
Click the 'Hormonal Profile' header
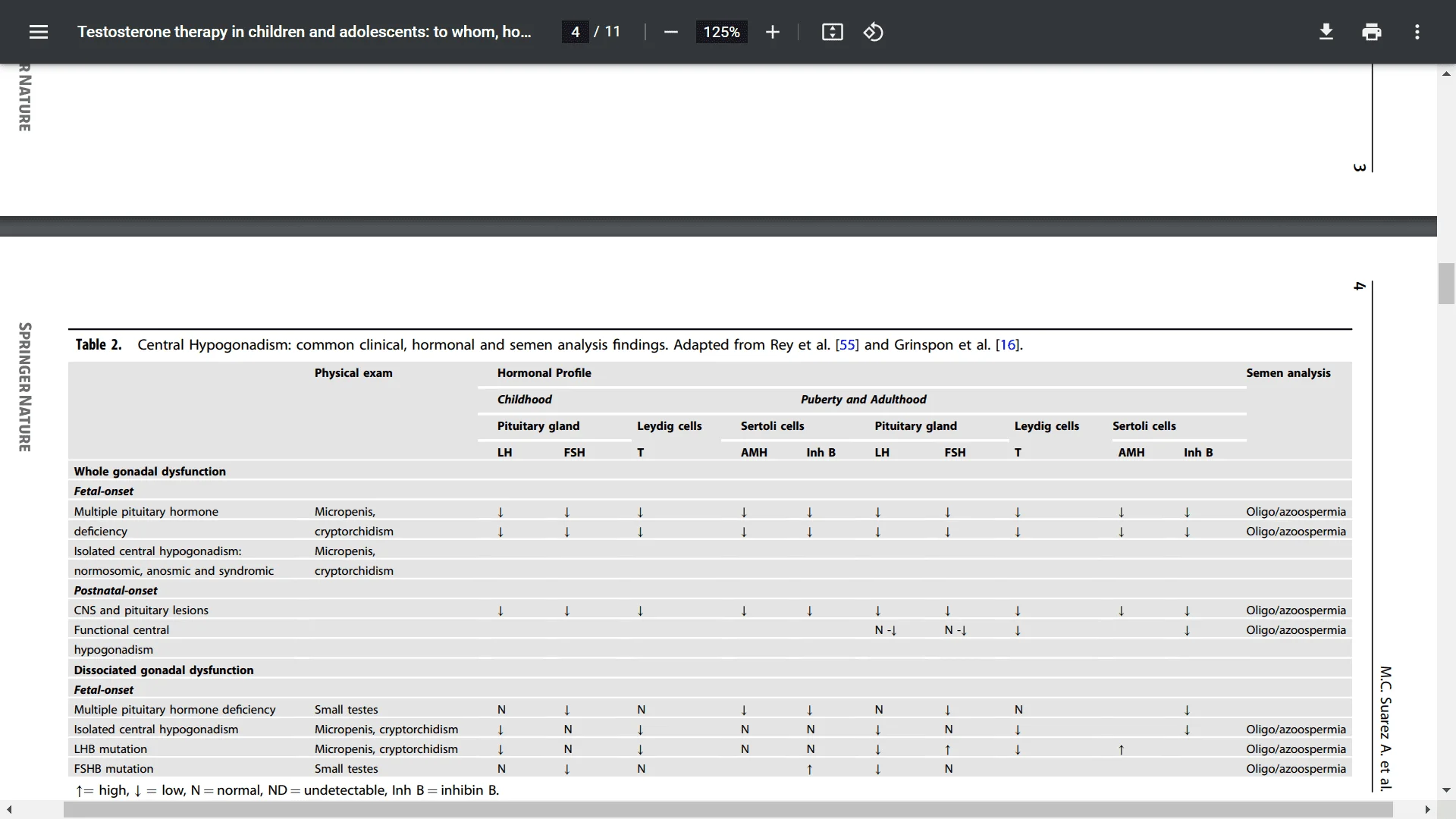[x=544, y=373]
